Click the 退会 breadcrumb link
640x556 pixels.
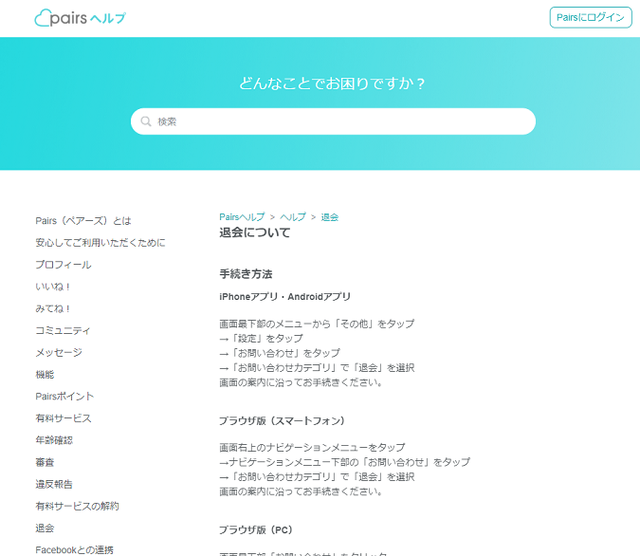click(x=329, y=217)
